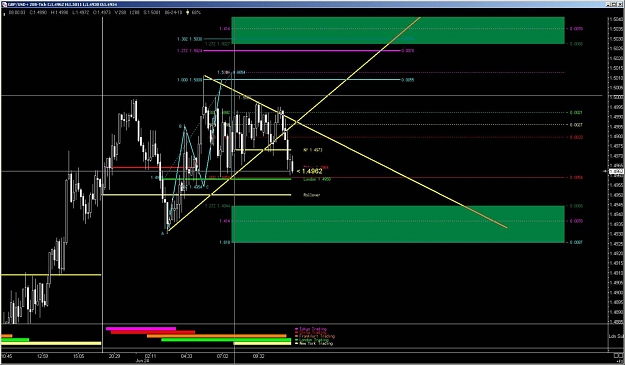Select the 1.414 label in the upper green zone

point(224,29)
